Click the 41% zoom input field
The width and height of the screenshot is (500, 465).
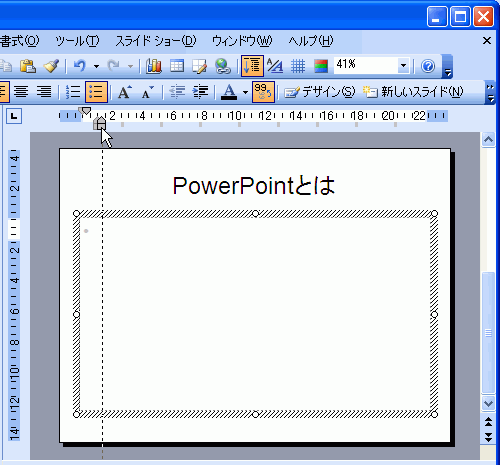pyautogui.click(x=366, y=65)
